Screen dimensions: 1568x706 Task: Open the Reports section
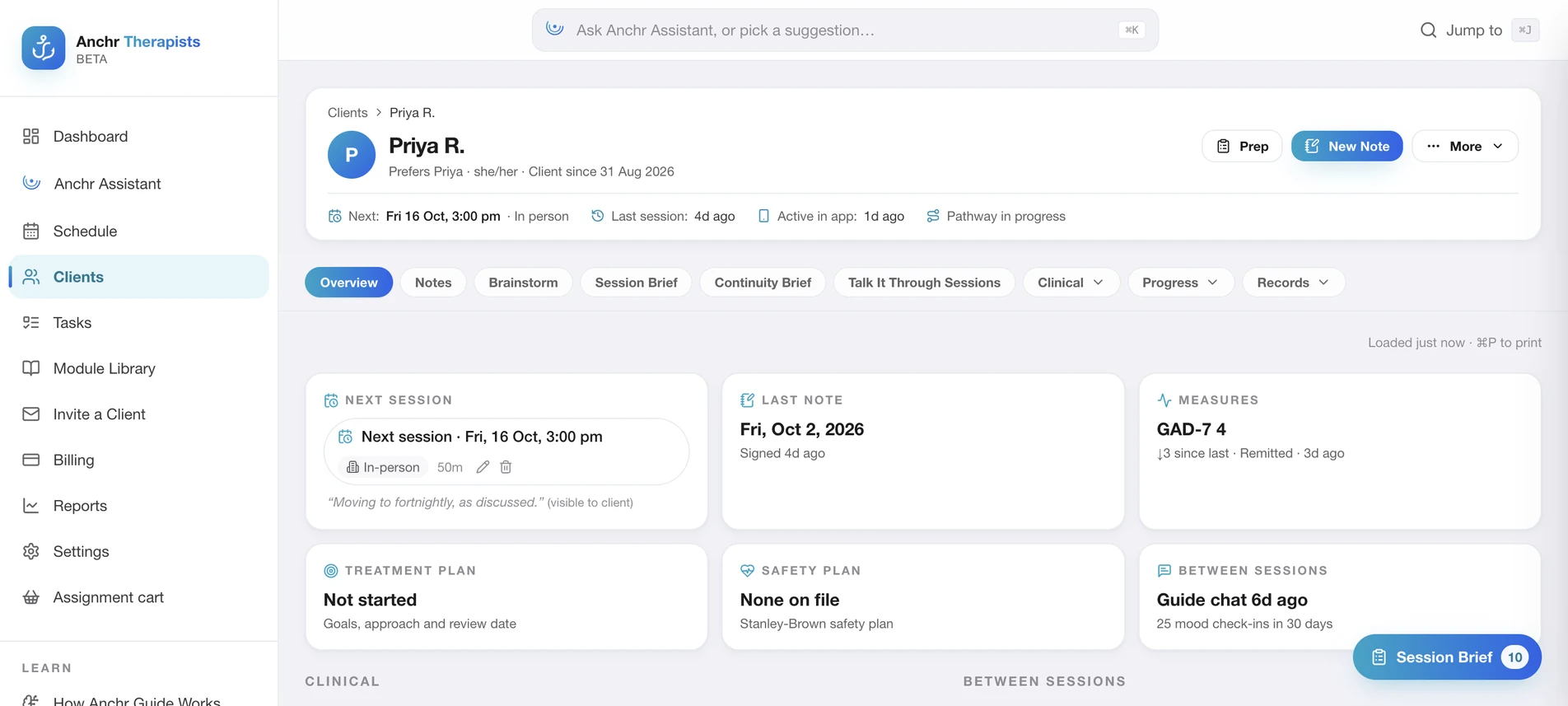80,506
